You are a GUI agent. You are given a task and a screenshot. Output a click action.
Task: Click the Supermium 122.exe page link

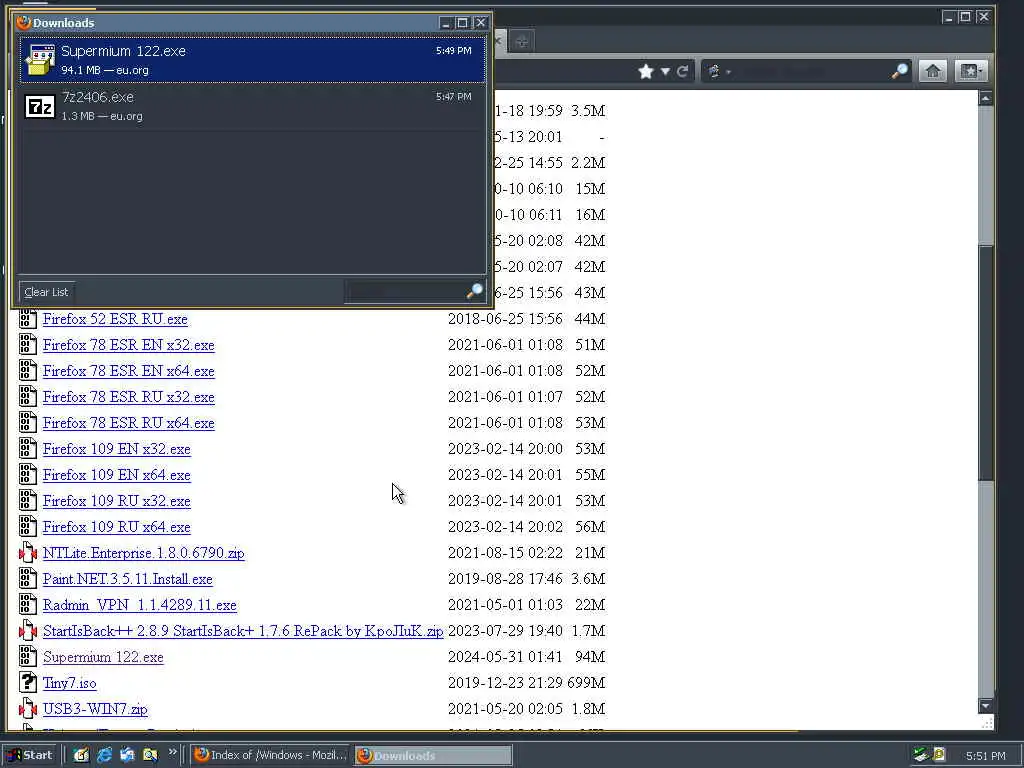[103, 657]
